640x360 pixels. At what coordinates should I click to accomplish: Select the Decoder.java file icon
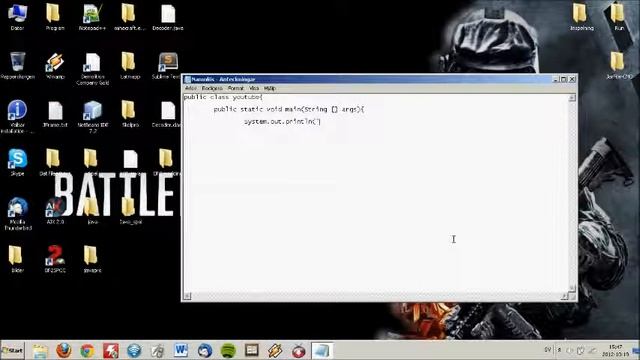[168, 17]
